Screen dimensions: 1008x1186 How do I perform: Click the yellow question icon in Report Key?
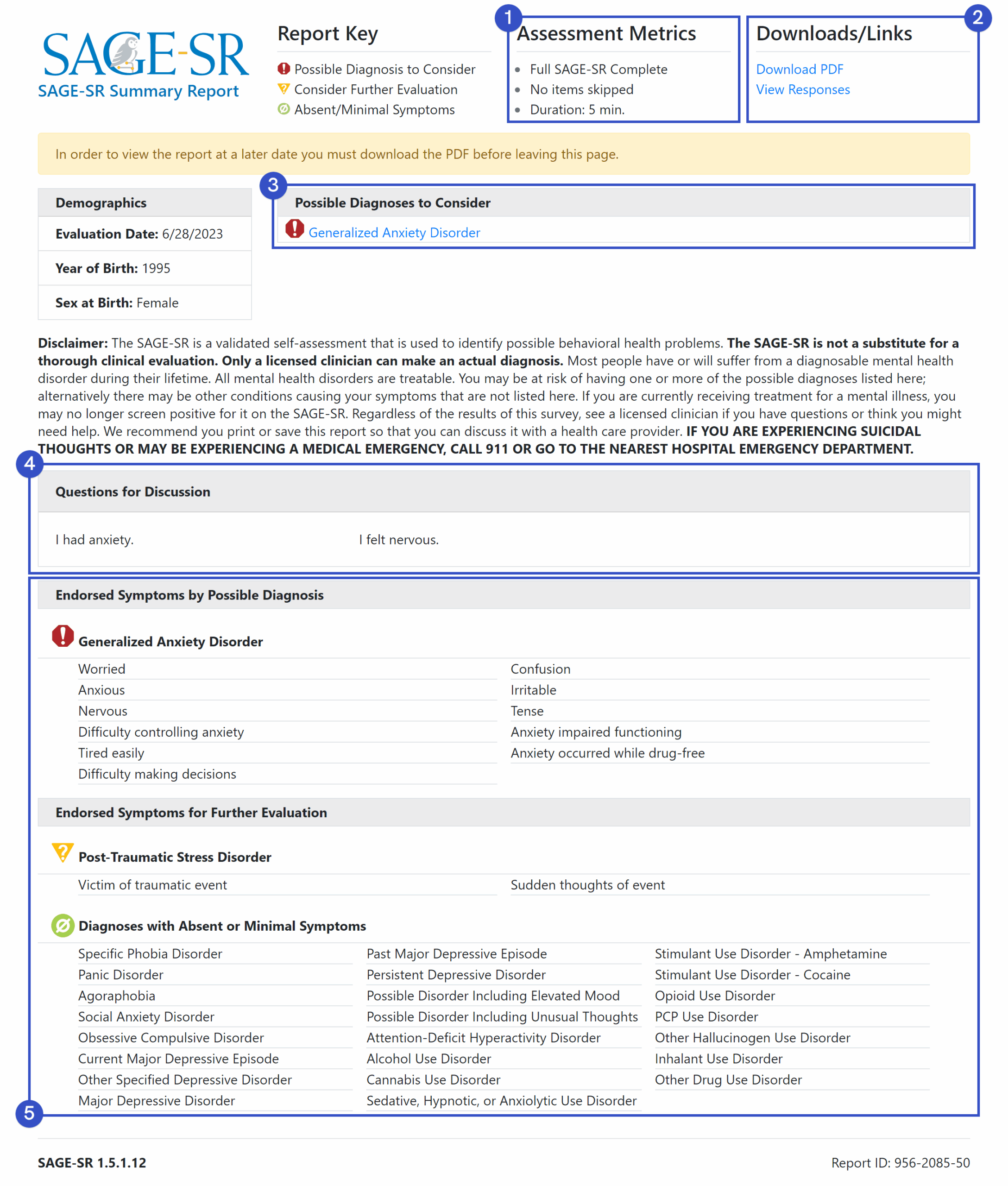point(283,89)
